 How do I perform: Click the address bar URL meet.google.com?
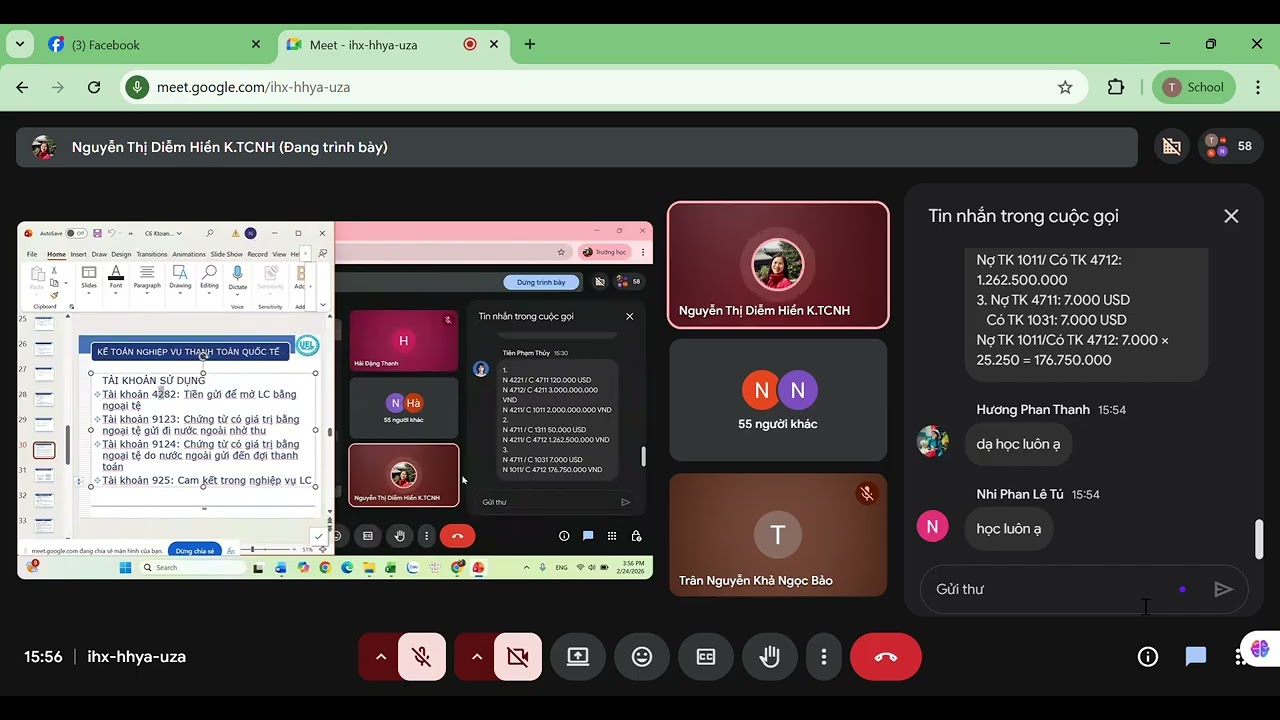253,87
